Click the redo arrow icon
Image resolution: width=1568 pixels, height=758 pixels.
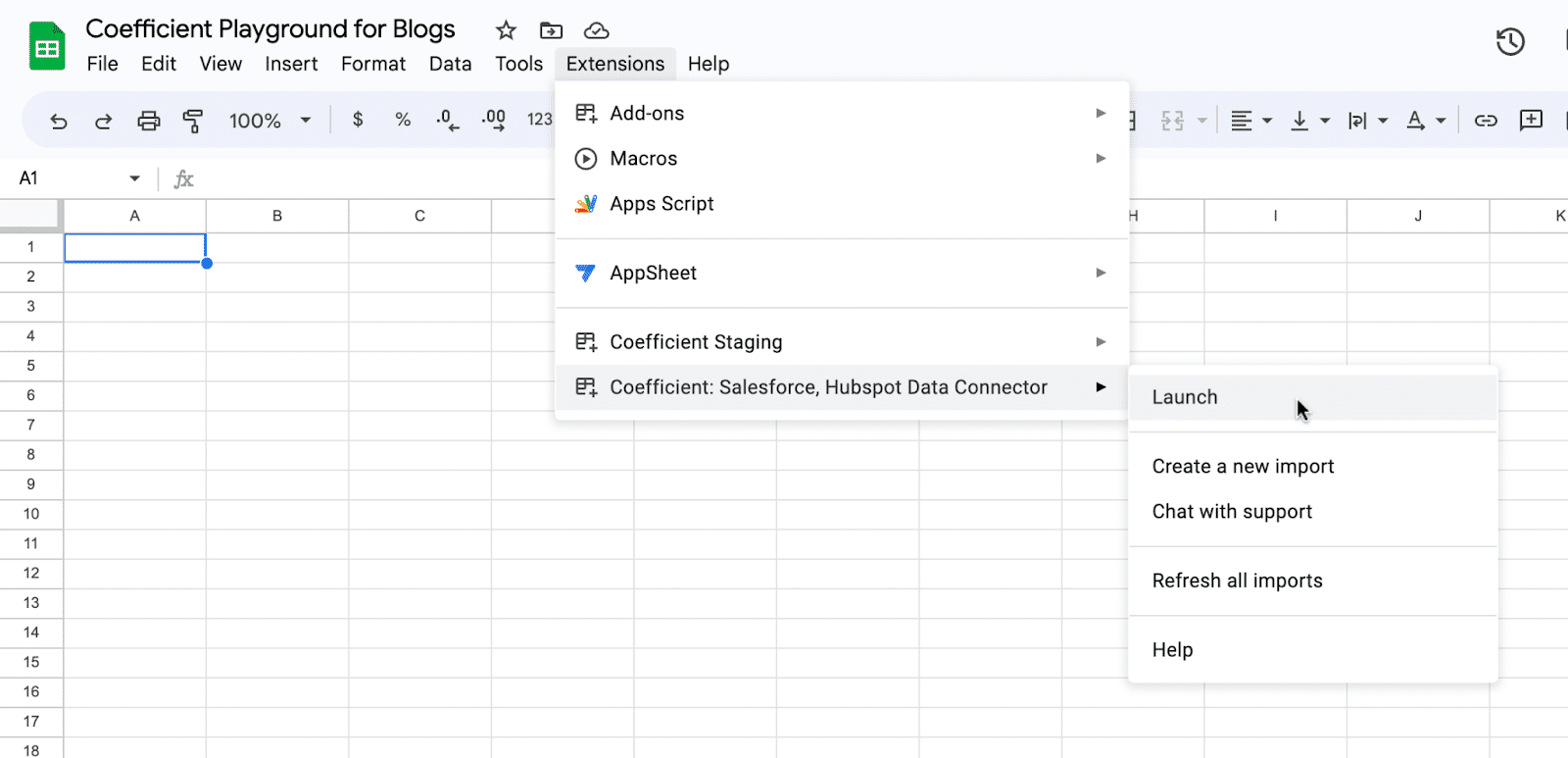103,121
